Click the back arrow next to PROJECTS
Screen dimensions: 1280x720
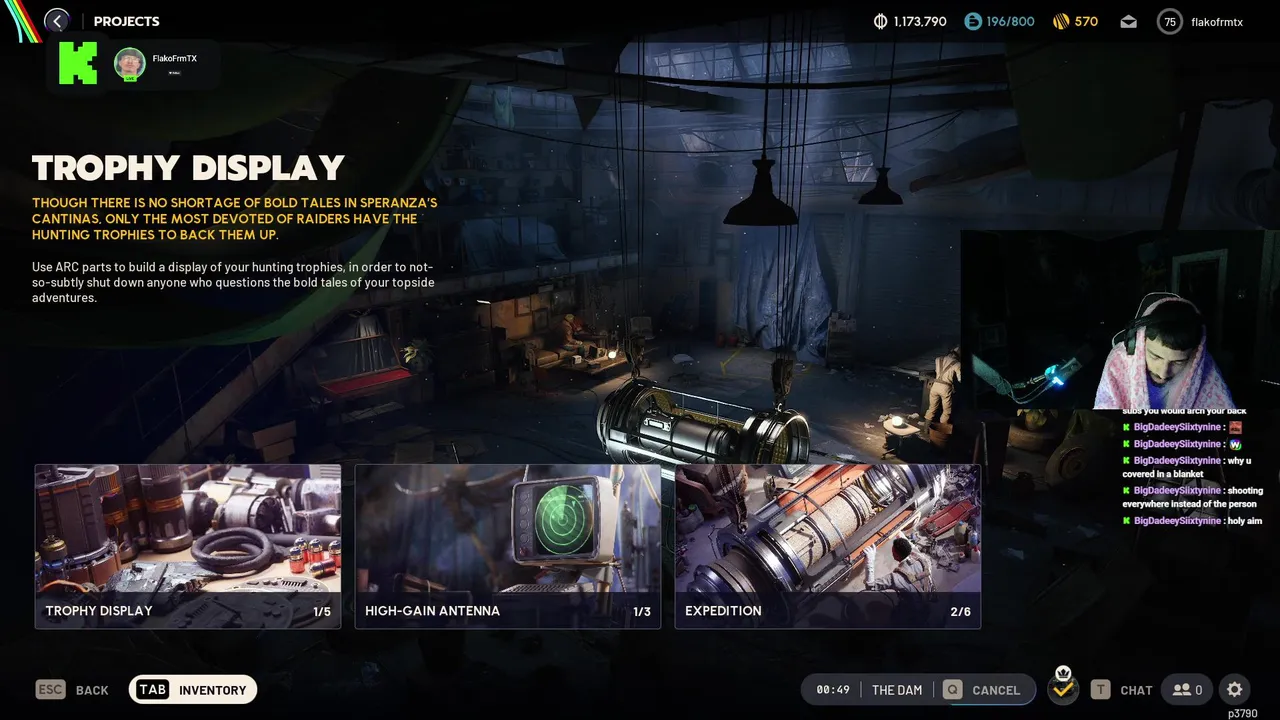click(x=57, y=21)
